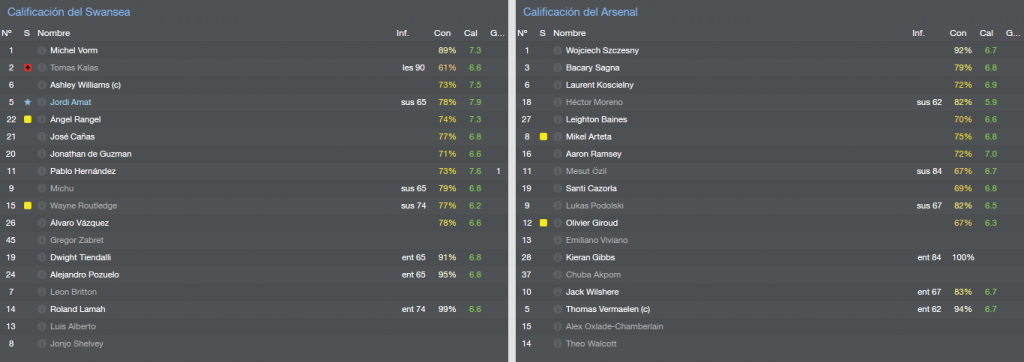This screenshot has width=1024, height=362.
Task: Click yellow card icon for Mikel Arteta
Action: click(x=543, y=137)
